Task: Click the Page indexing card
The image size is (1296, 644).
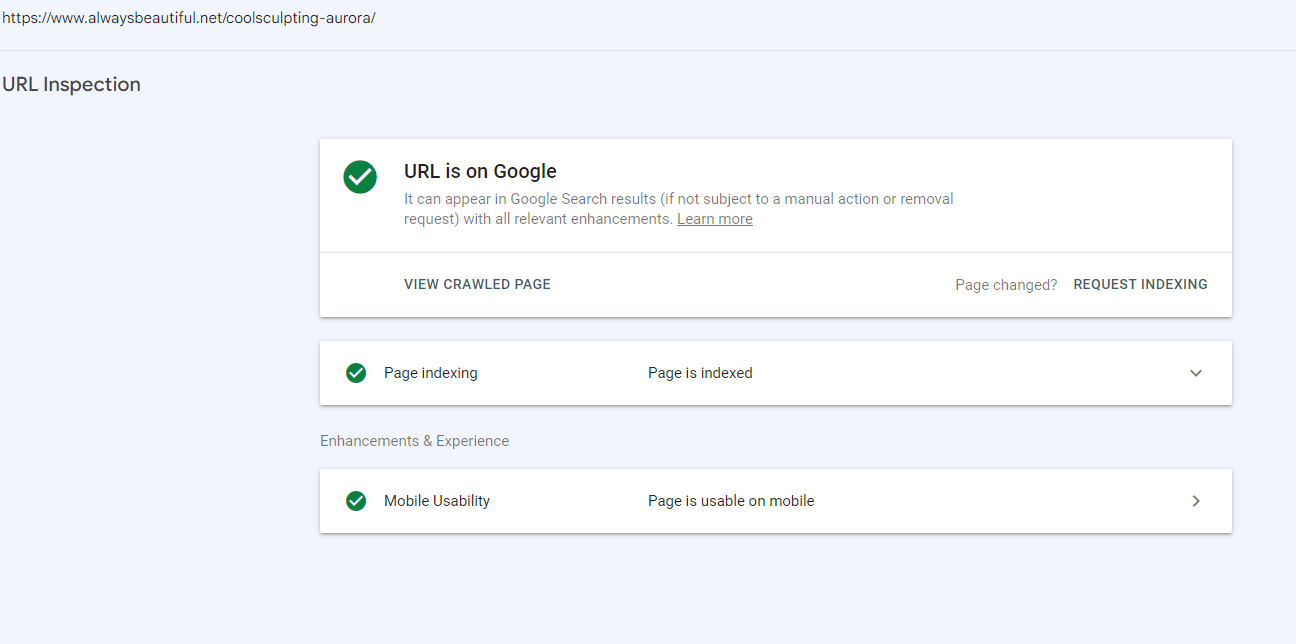Action: click(x=776, y=373)
